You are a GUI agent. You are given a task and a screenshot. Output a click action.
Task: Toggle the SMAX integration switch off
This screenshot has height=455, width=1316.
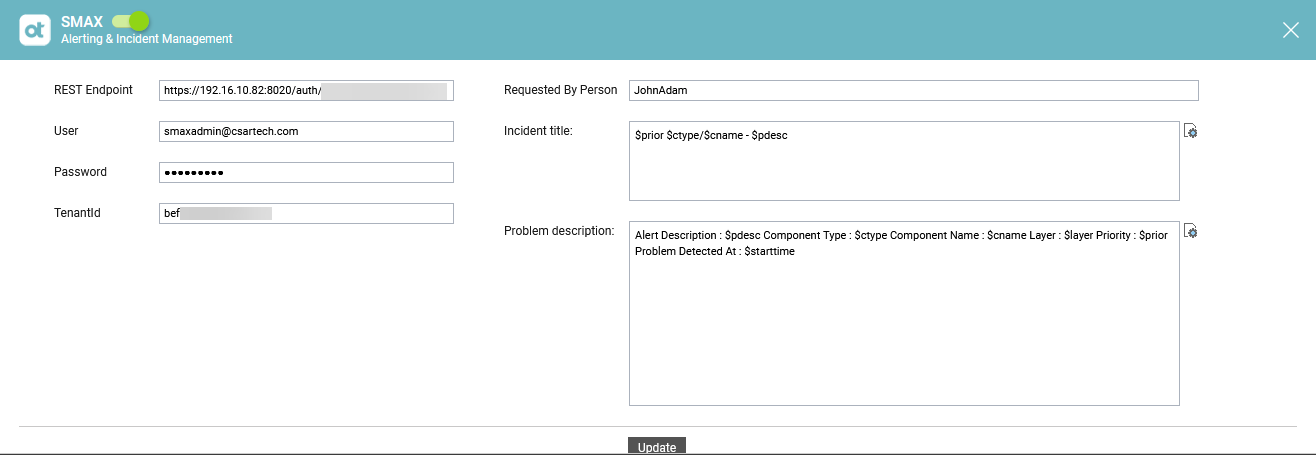click(x=130, y=21)
